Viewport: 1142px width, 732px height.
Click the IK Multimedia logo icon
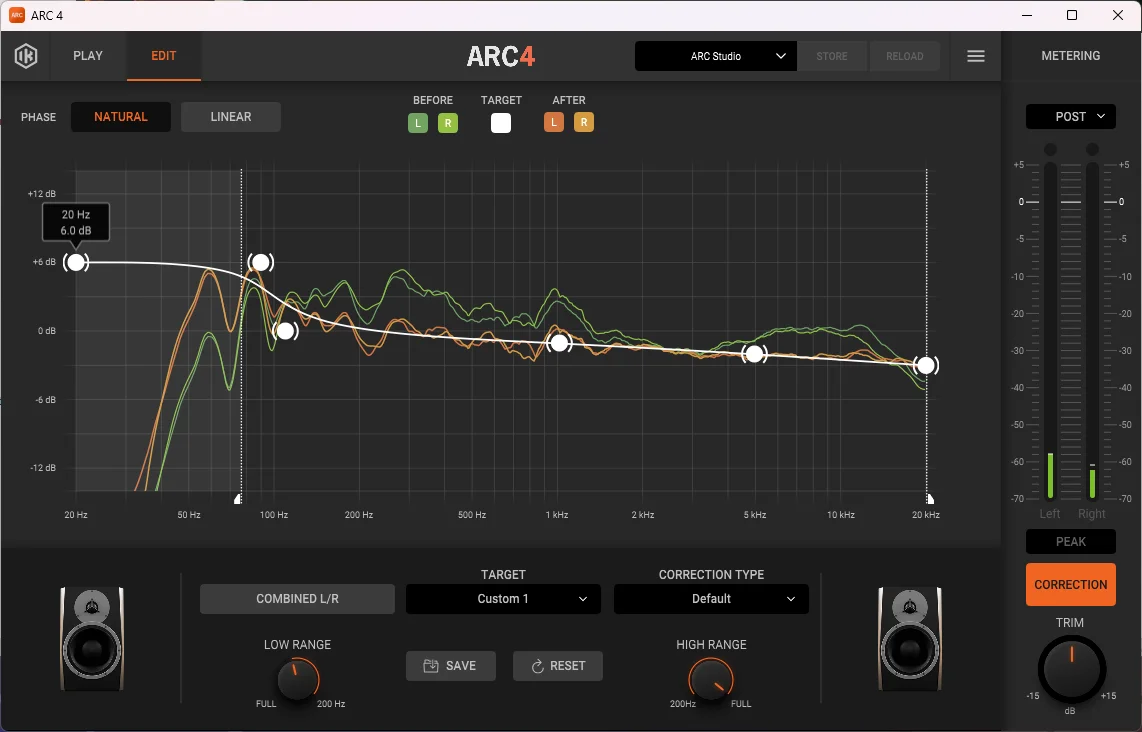pos(25,56)
